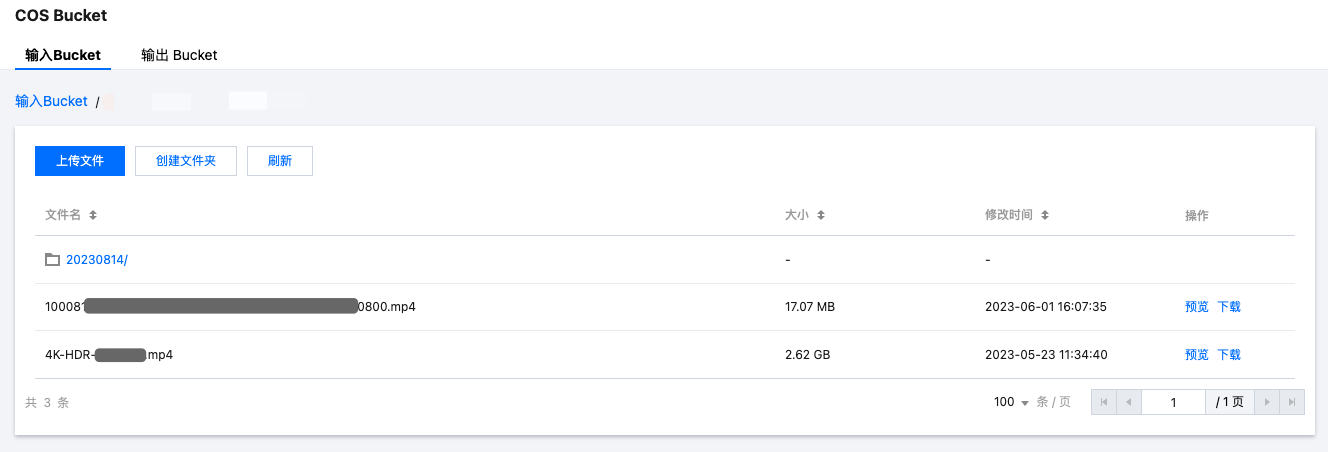Open the 100 条/页 page size dropdown
Image resolution: width=1328 pixels, height=452 pixels.
click(x=1012, y=402)
